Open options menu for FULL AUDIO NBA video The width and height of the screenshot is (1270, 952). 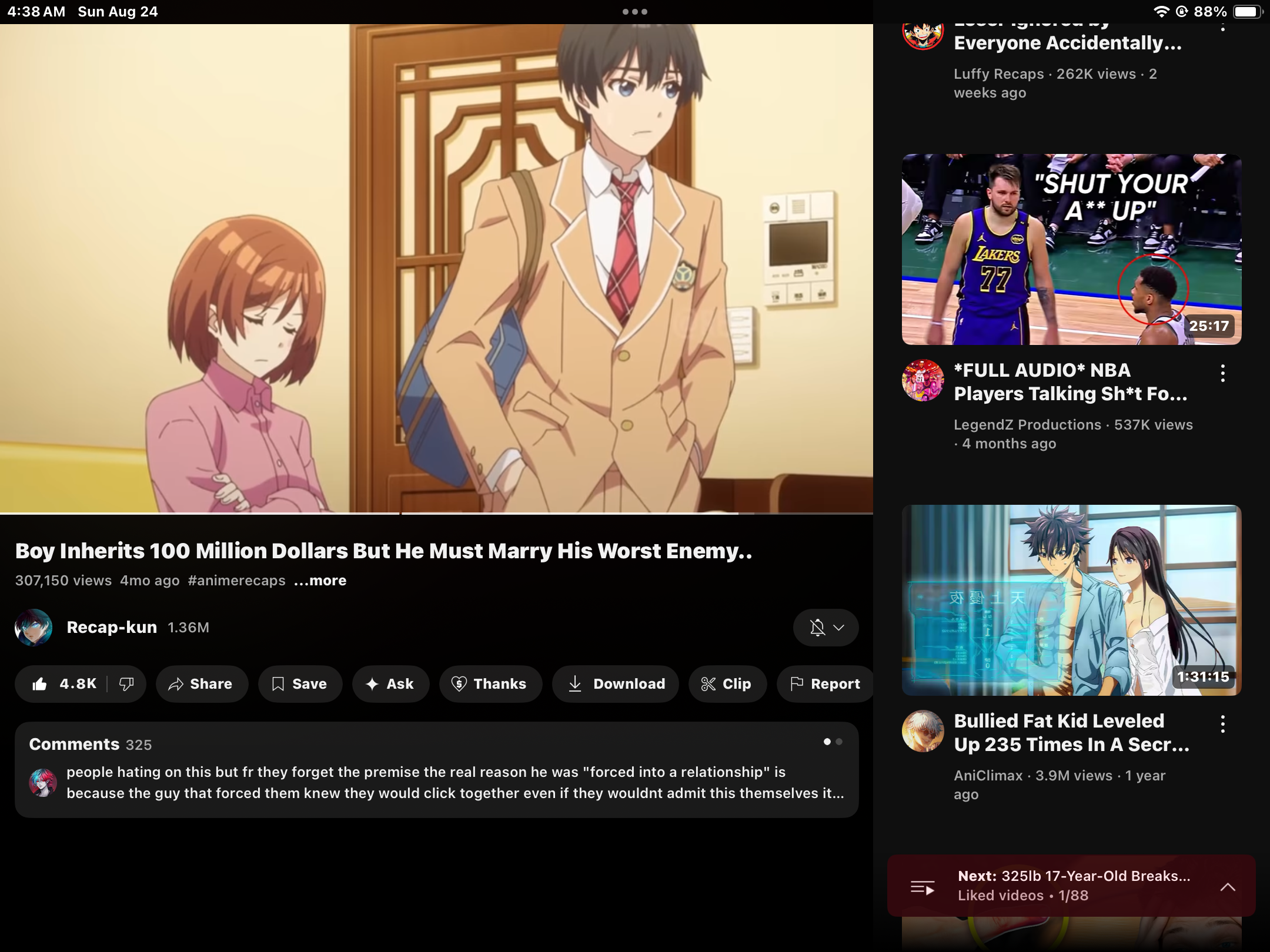click(x=1223, y=373)
